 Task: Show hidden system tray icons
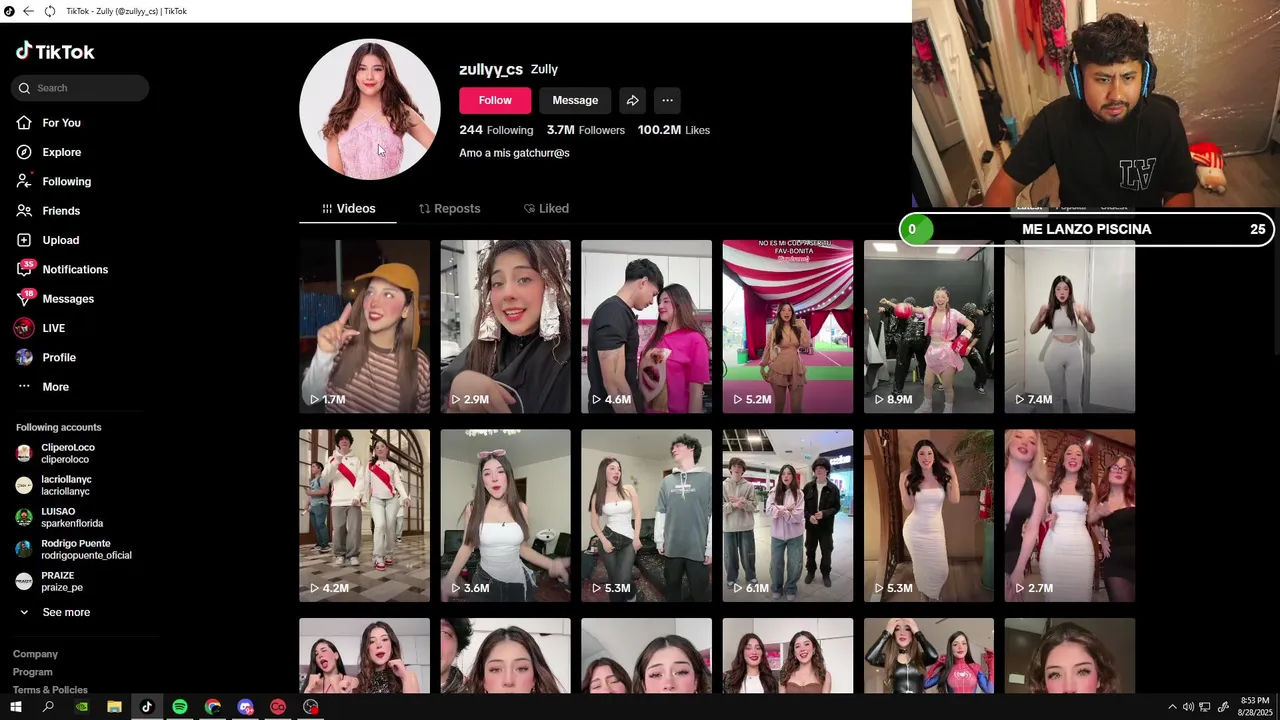(x=1172, y=707)
